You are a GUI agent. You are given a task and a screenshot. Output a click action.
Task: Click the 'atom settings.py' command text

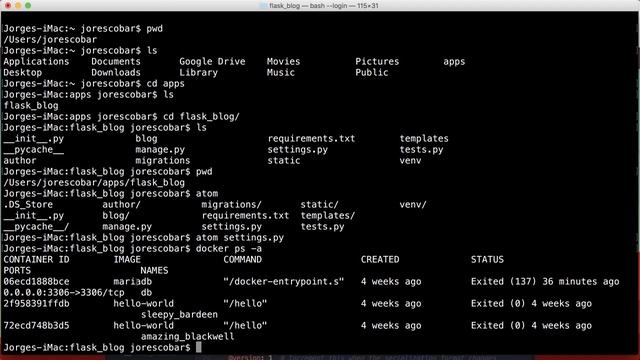click(x=240, y=238)
